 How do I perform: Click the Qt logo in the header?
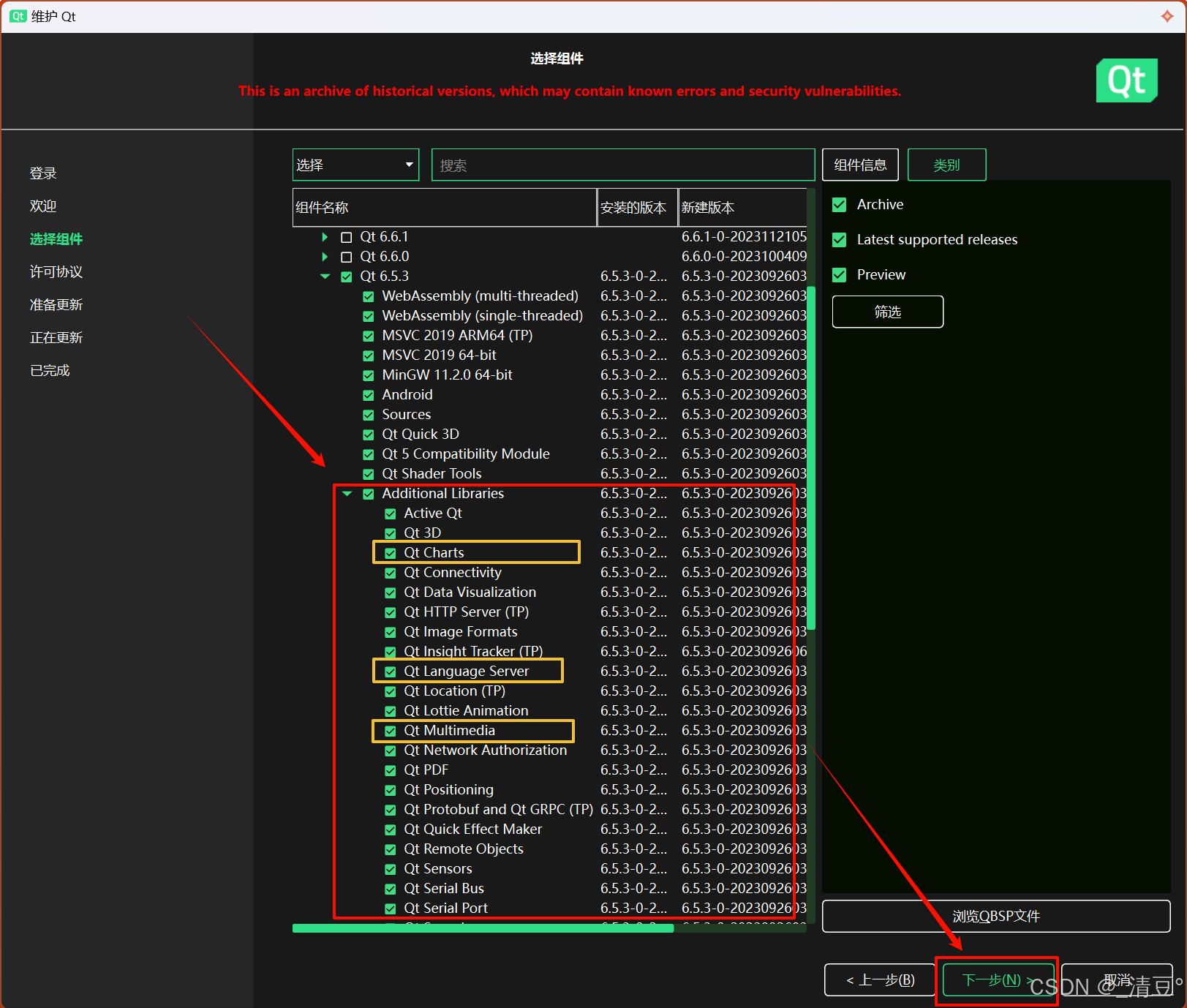[x=1126, y=80]
